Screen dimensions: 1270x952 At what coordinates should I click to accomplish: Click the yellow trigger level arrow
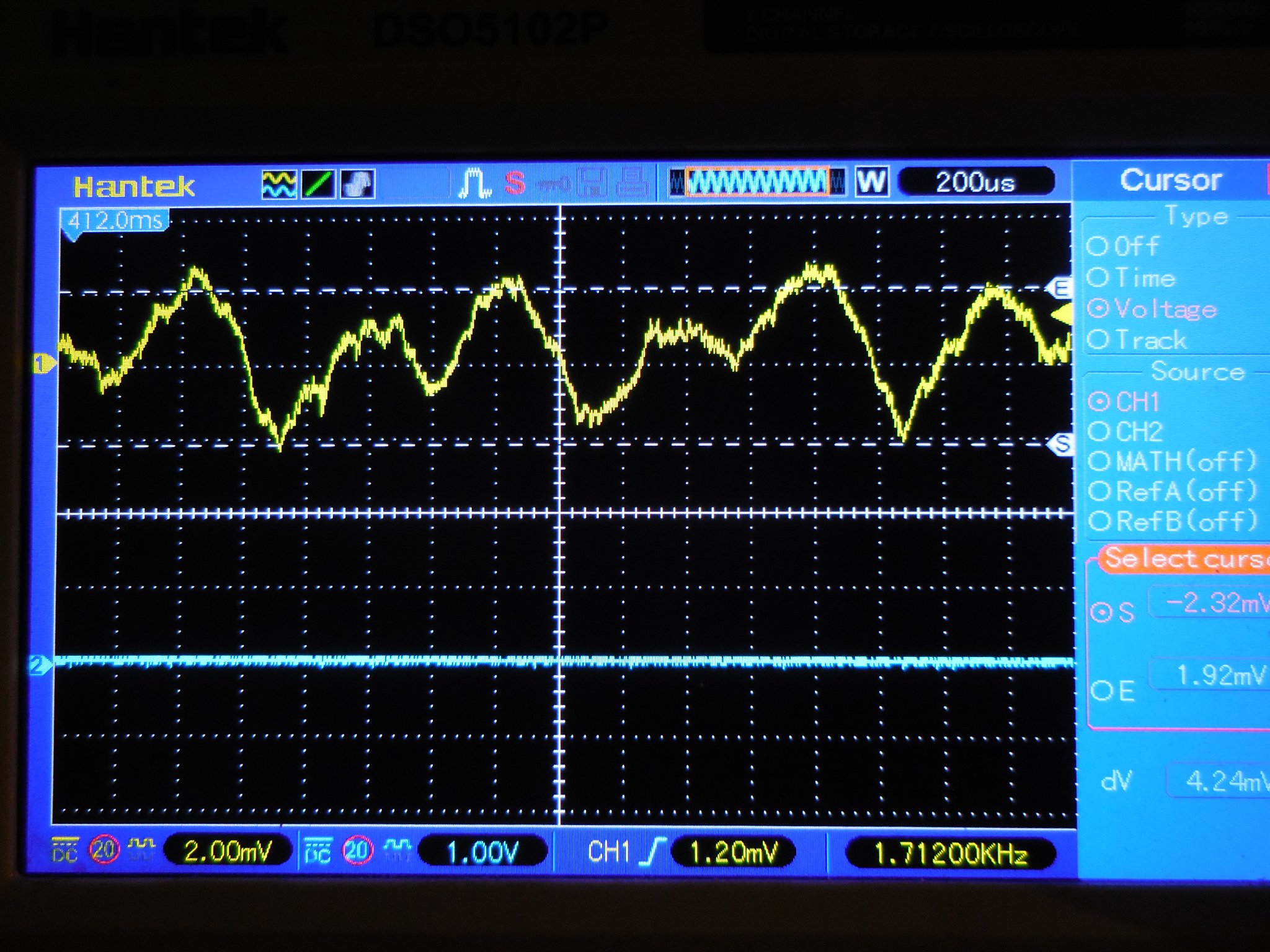tap(1062, 315)
